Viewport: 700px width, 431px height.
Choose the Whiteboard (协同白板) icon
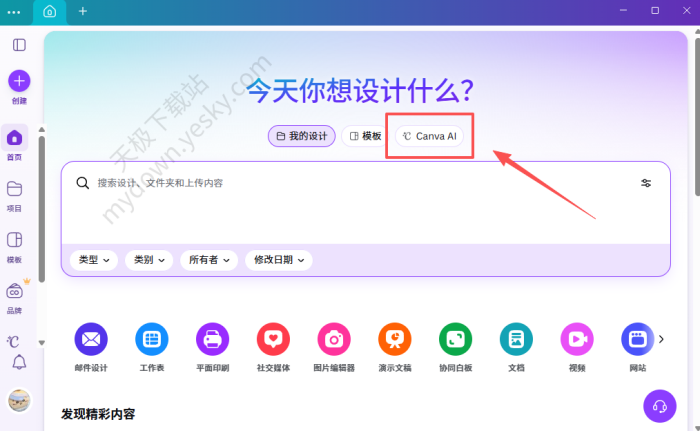point(455,339)
